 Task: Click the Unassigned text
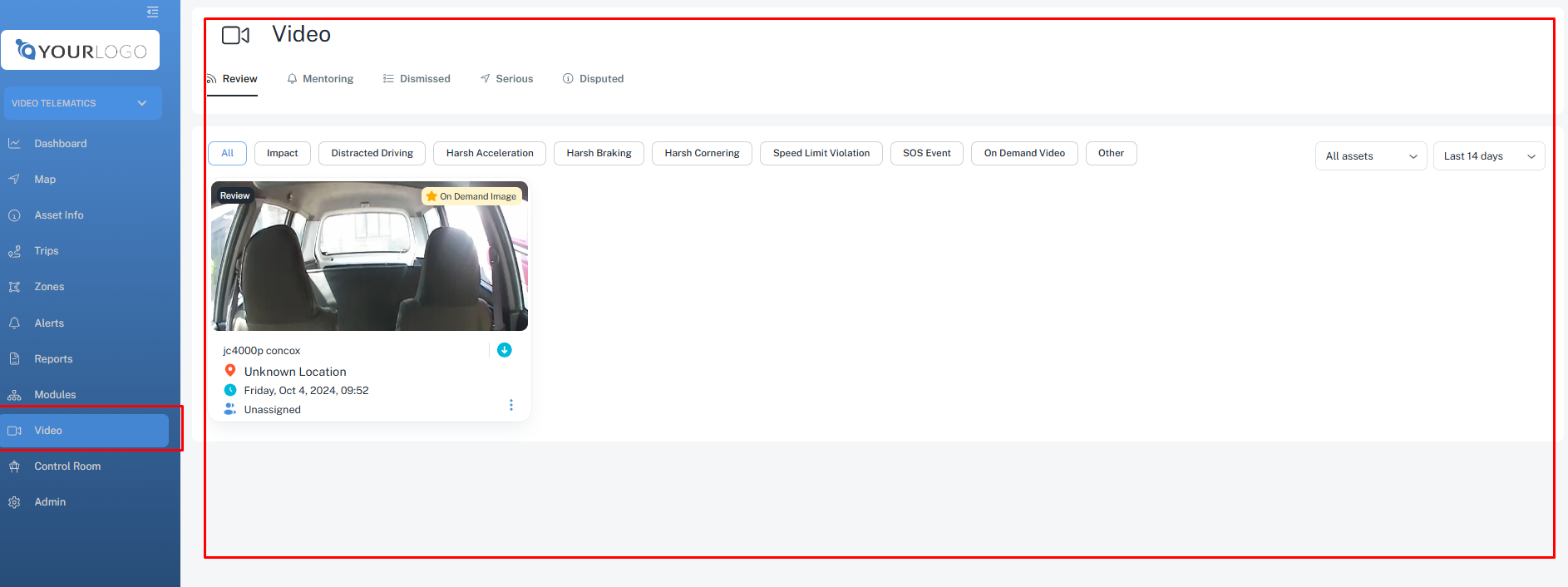coord(273,410)
